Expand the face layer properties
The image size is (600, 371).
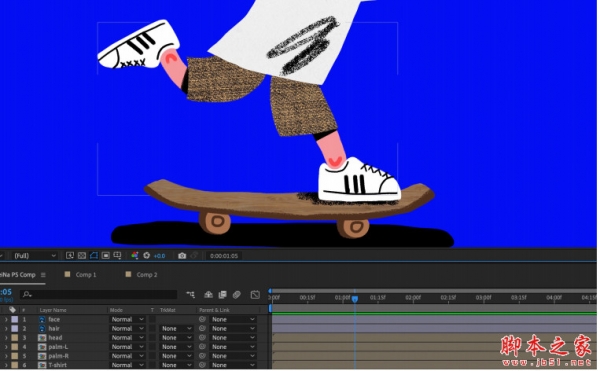tap(6, 319)
